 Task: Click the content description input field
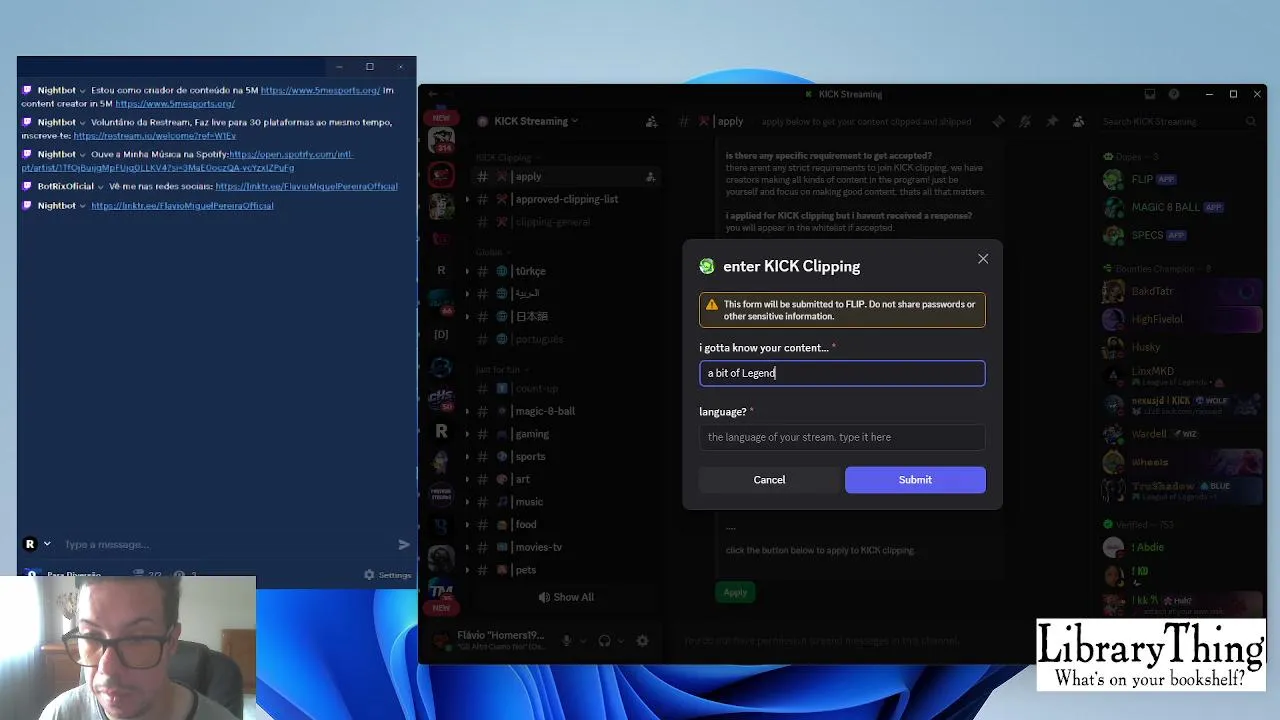[842, 373]
